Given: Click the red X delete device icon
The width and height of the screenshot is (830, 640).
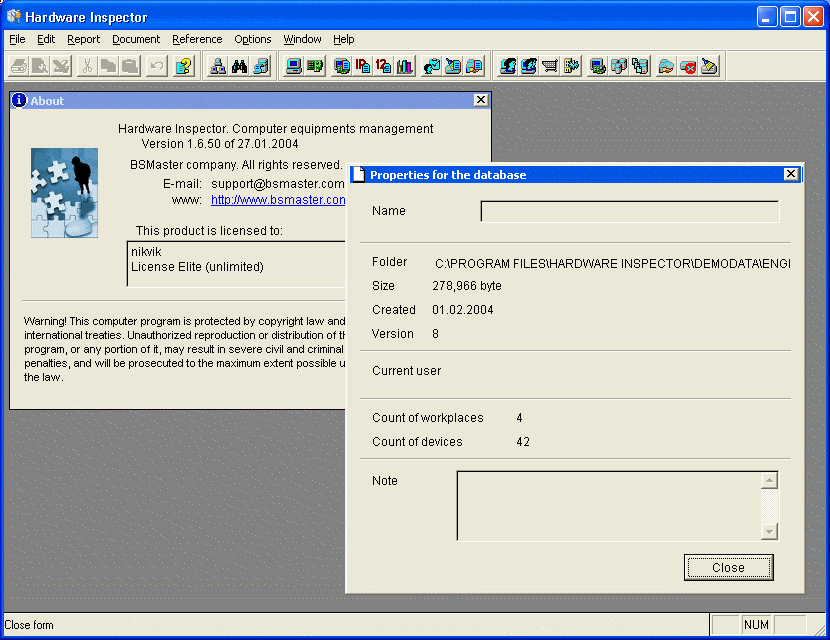Looking at the screenshot, I should point(688,66).
